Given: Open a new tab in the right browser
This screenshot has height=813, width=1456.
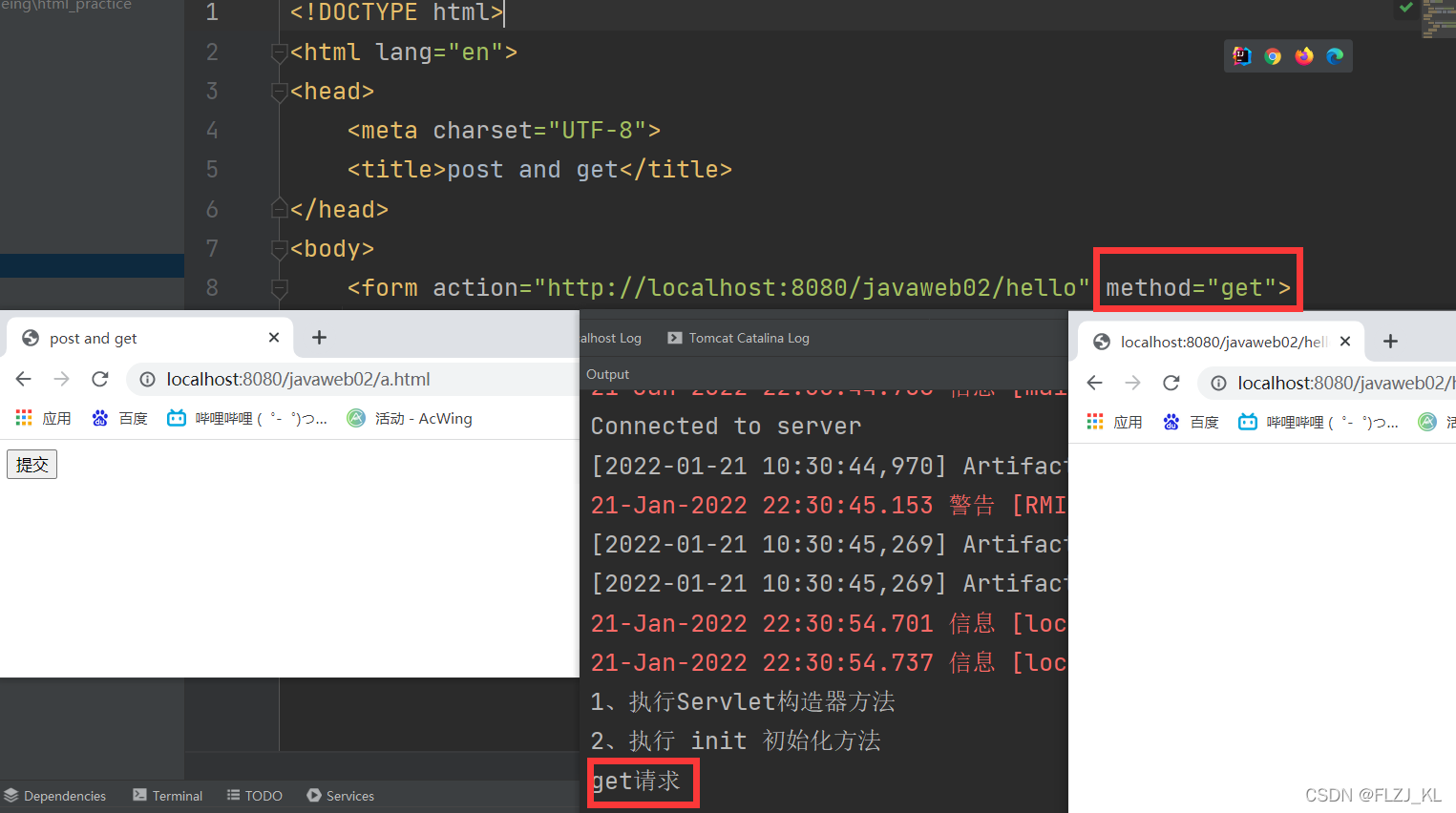Looking at the screenshot, I should pos(1391,342).
